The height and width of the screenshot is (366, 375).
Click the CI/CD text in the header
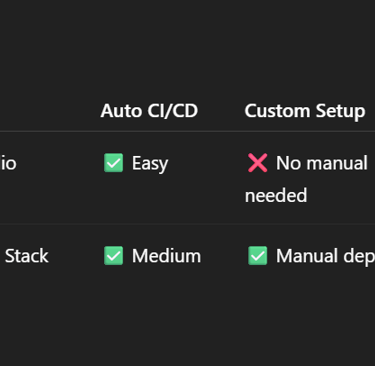(x=173, y=111)
